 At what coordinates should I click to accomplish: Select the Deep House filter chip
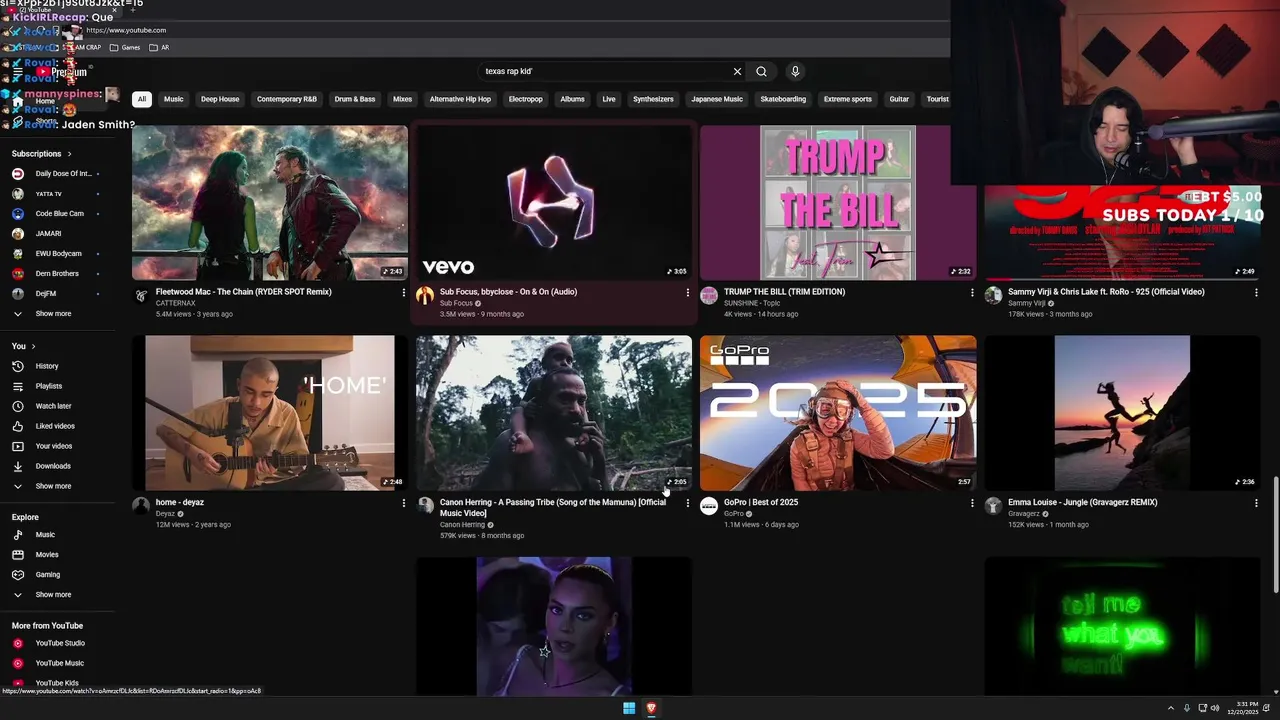point(220,99)
